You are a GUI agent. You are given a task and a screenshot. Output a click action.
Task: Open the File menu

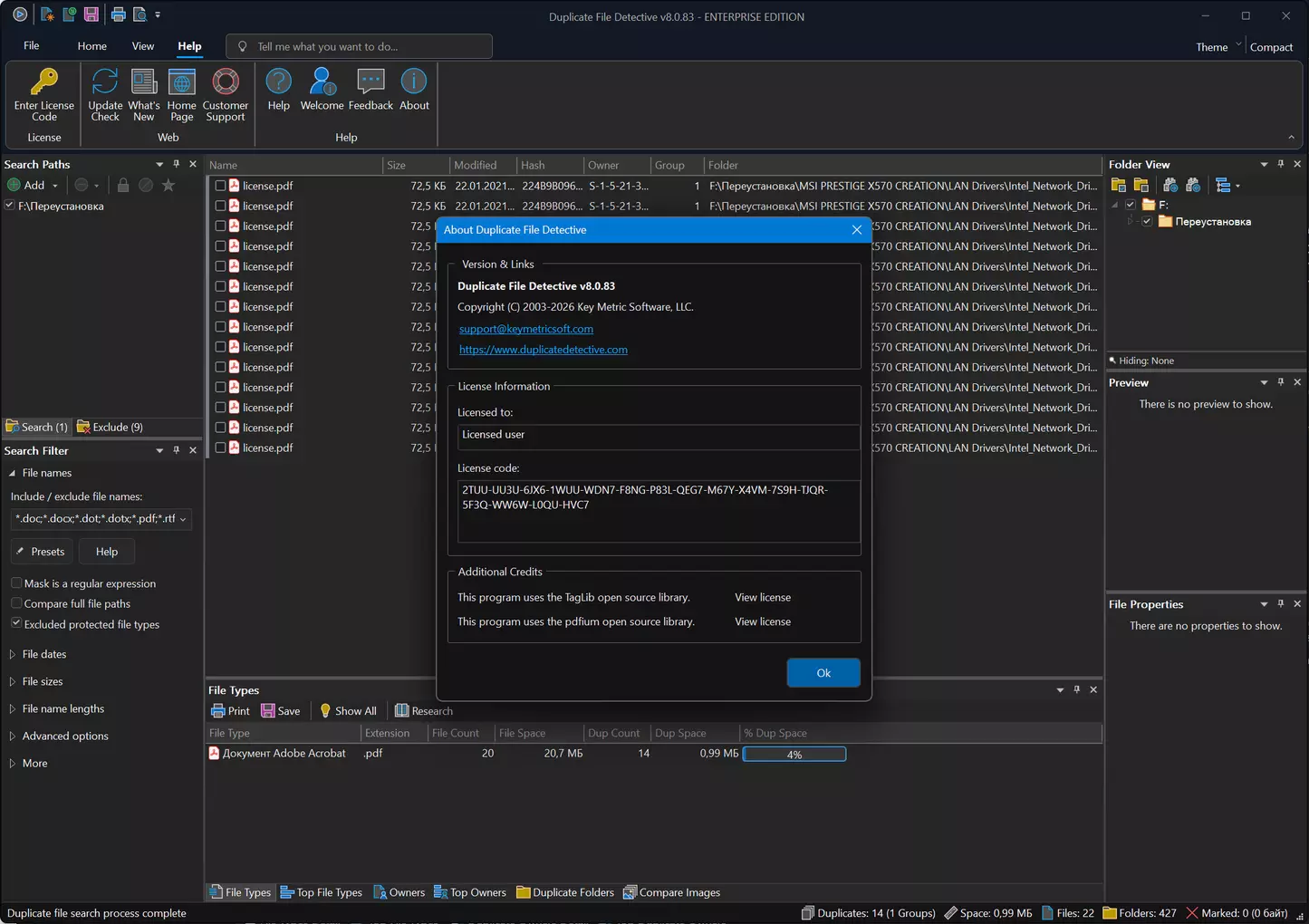32,46
